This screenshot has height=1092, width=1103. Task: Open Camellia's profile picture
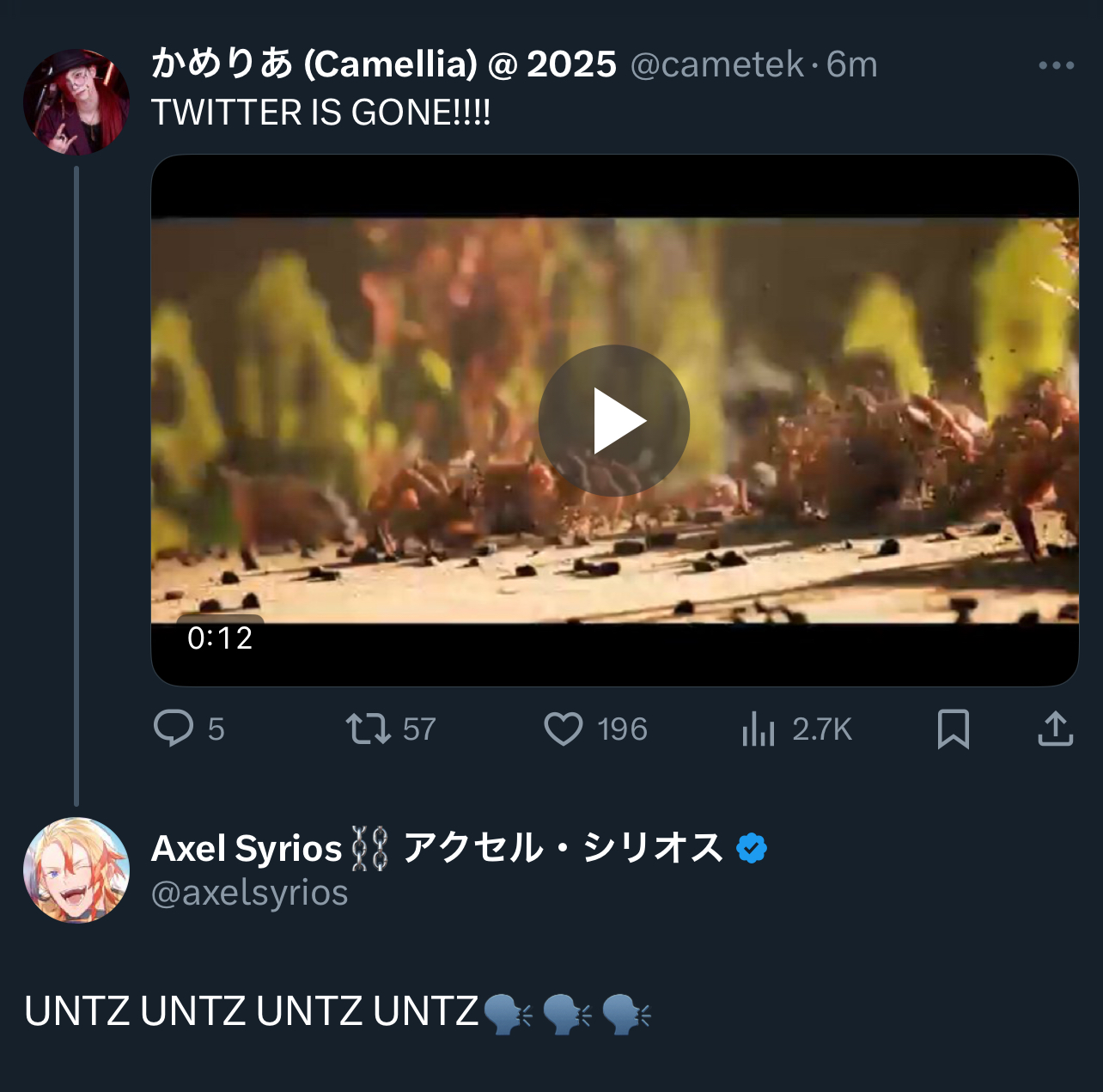[x=76, y=101]
